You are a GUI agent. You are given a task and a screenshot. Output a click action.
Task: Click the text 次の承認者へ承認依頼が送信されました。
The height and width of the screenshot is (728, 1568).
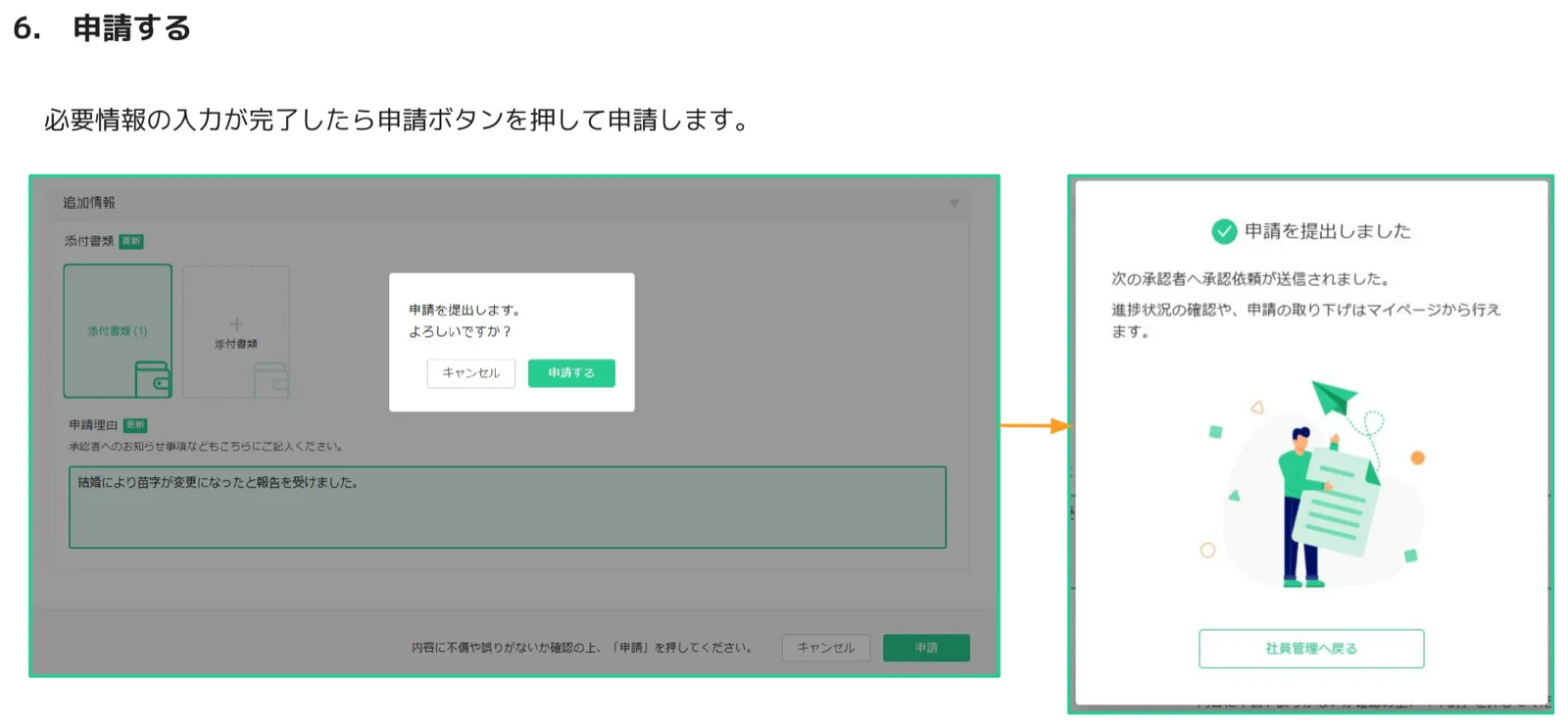(x=1250, y=279)
